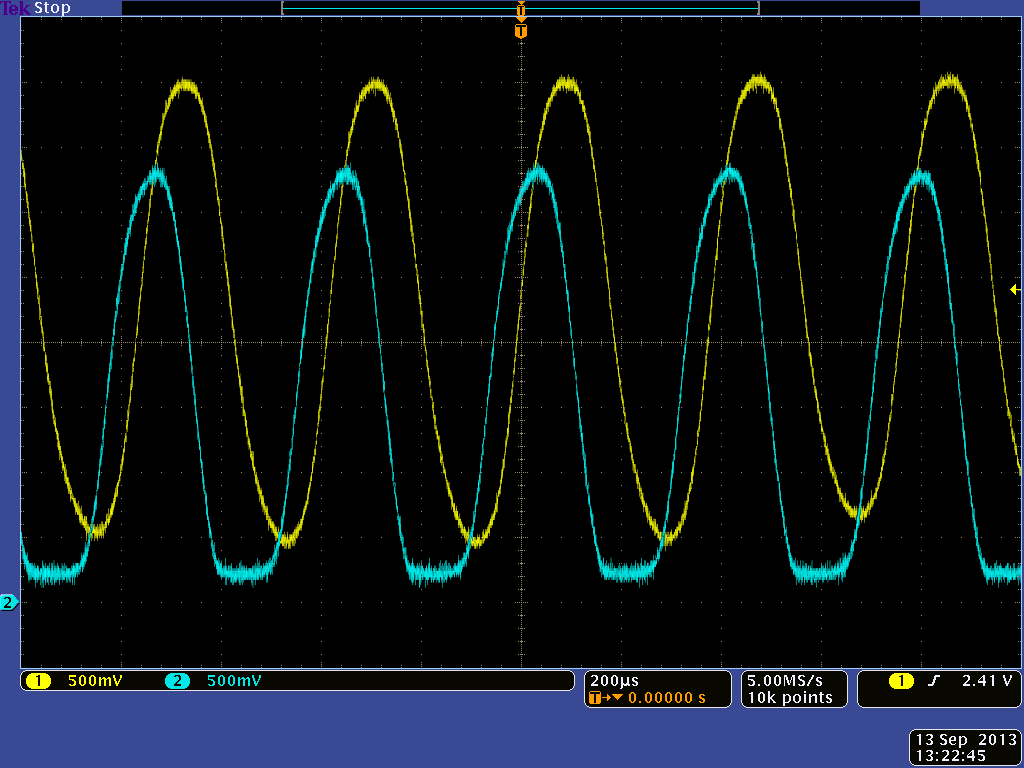The height and width of the screenshot is (768, 1024).
Task: Click the Channel 2 ground reference marker
Action: click(x=8, y=601)
